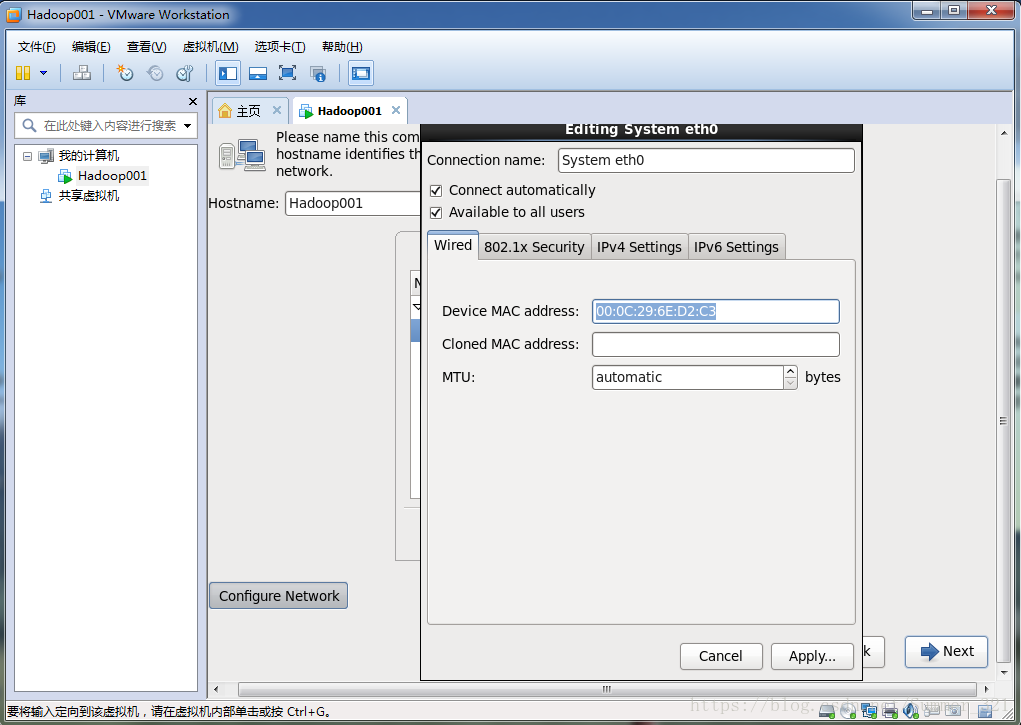The height and width of the screenshot is (725, 1021).
Task: Click the revert to snapshot icon
Action: pyautogui.click(x=155, y=73)
